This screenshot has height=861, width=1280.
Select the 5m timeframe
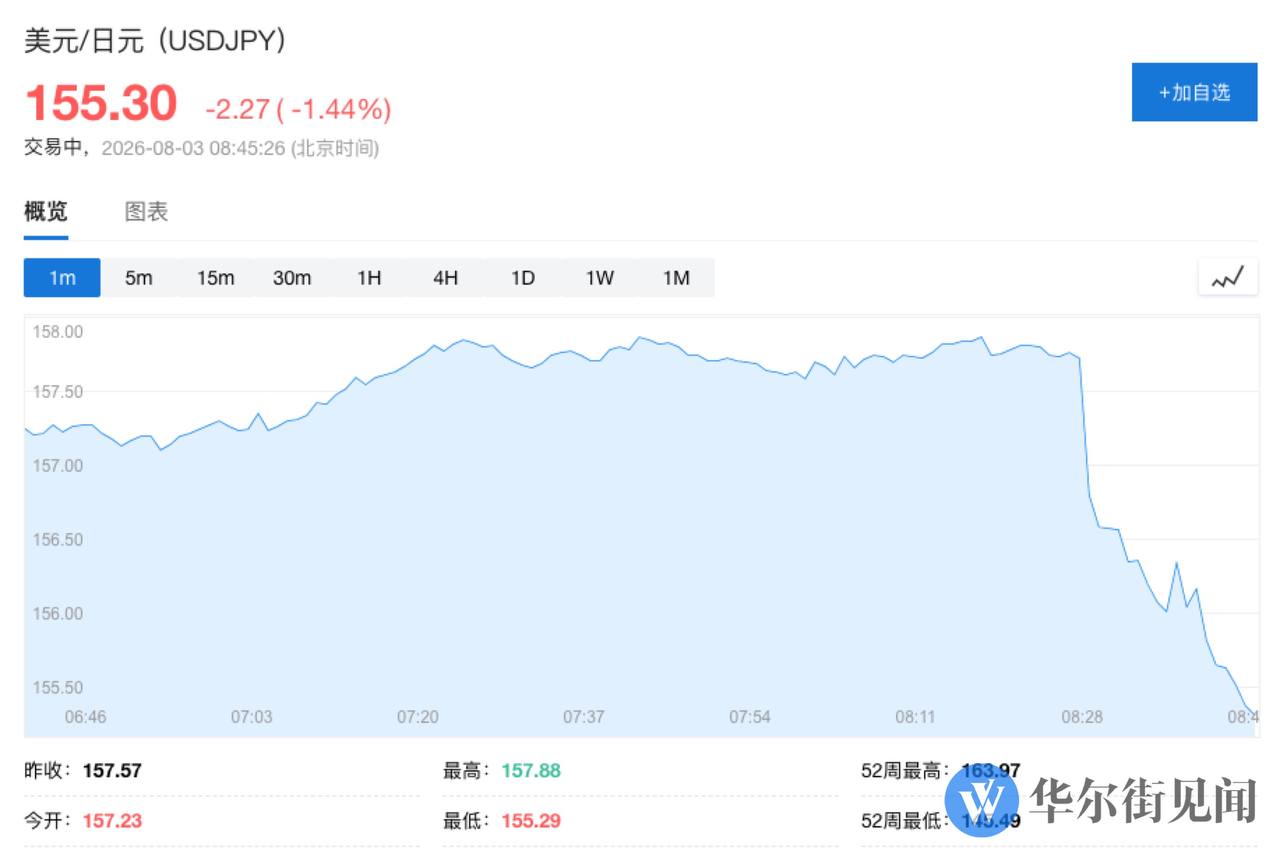139,278
